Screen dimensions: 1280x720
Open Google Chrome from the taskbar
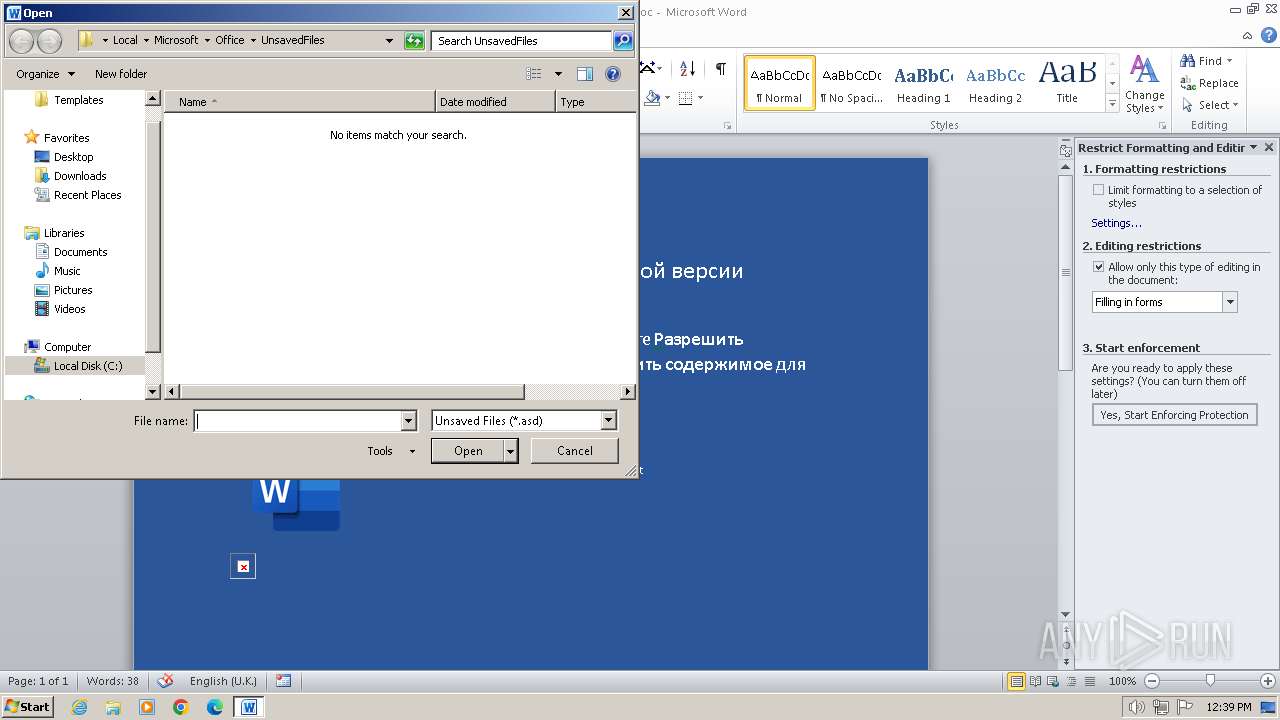click(181, 707)
